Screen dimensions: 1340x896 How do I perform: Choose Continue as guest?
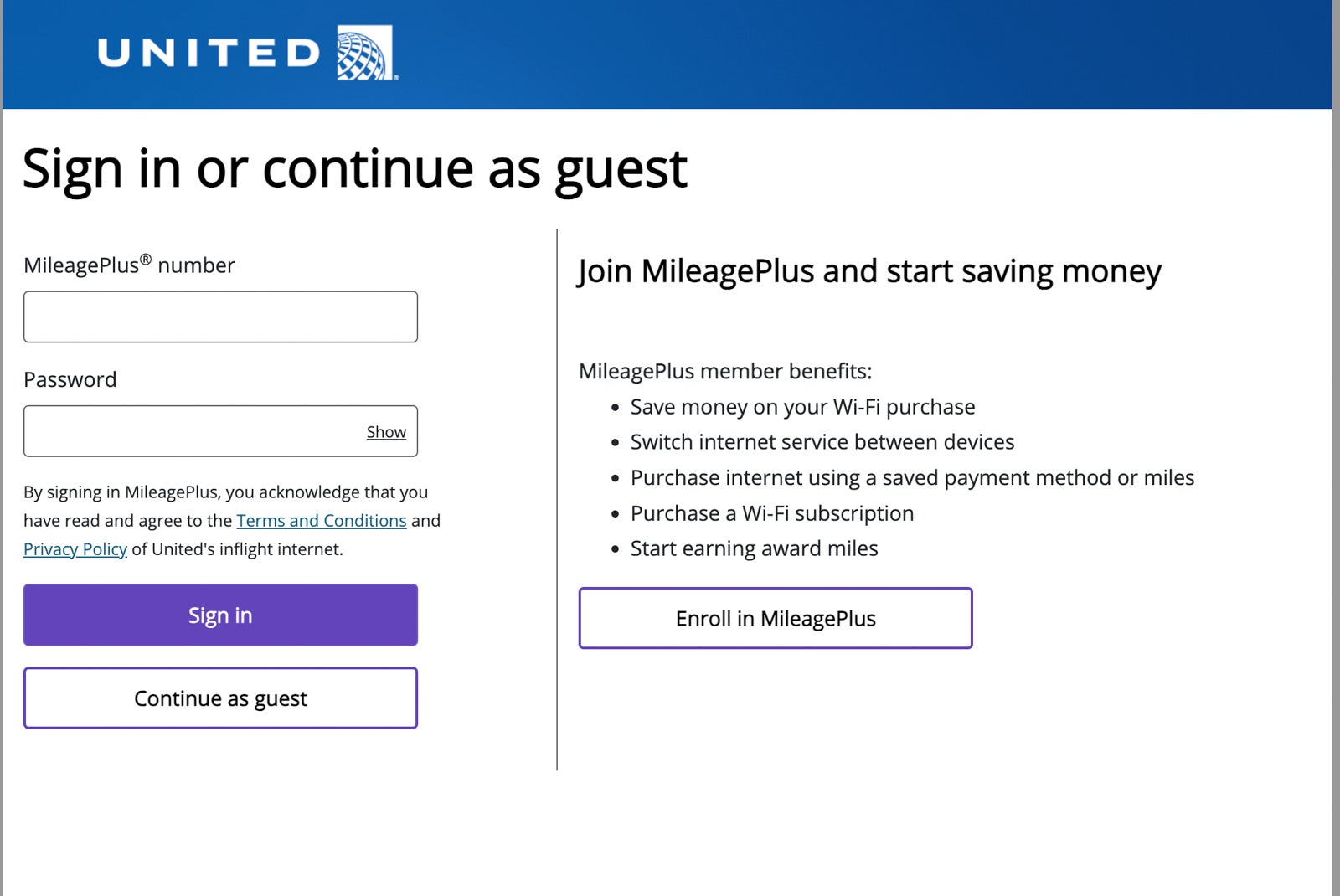(220, 698)
